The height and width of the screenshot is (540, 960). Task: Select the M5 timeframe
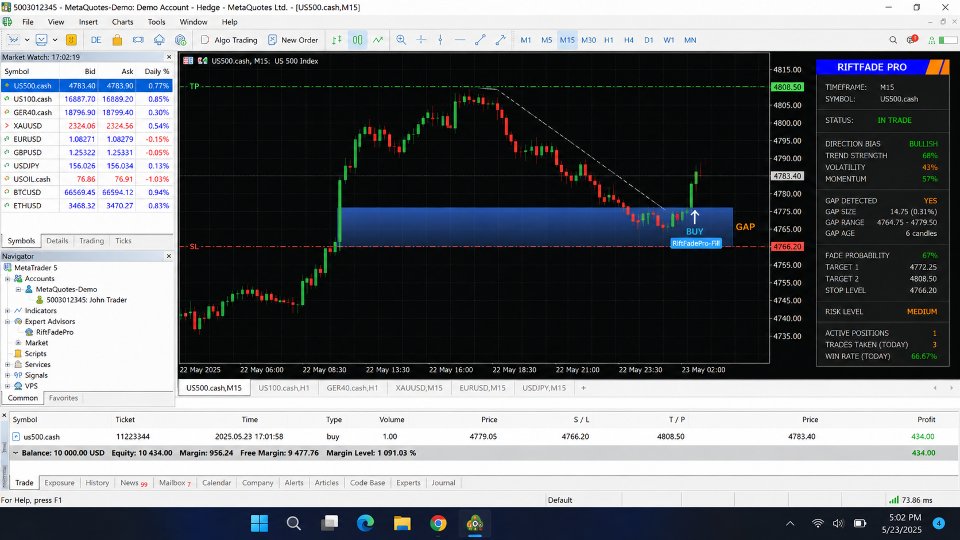[x=547, y=40]
